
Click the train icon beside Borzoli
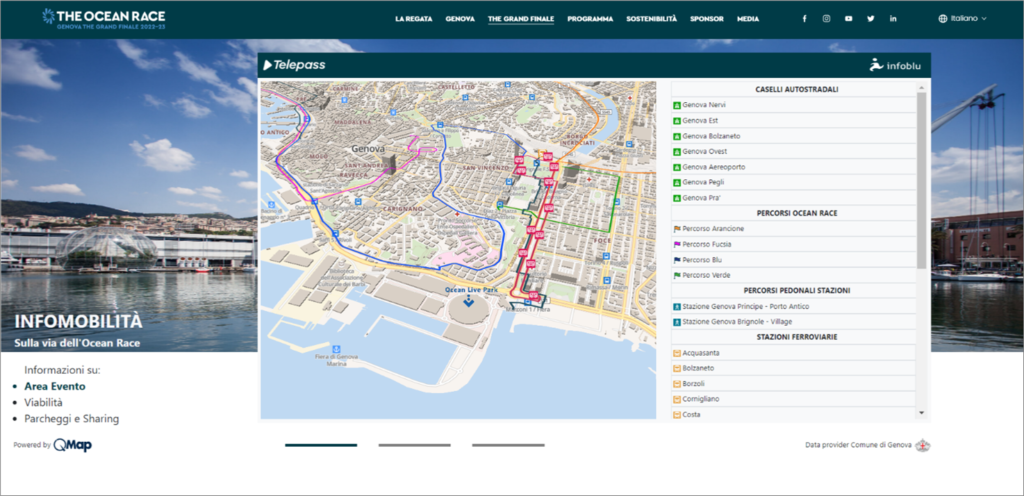pos(677,384)
